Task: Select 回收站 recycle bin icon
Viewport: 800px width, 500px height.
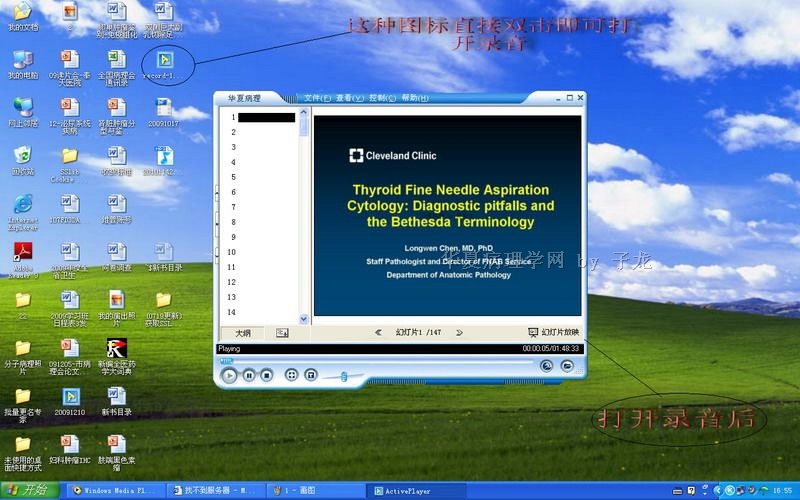Action: pos(23,161)
